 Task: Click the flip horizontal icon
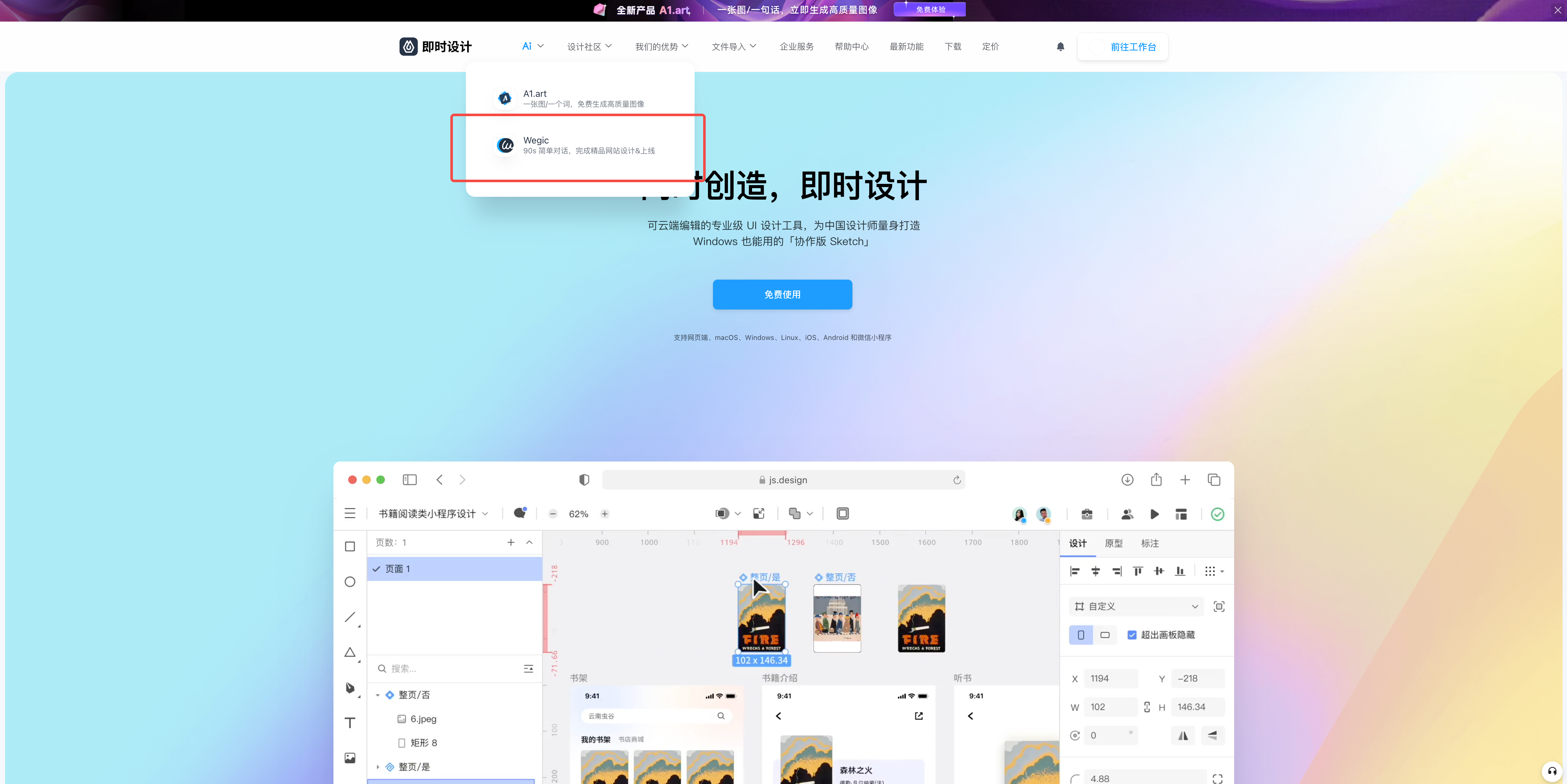[x=1182, y=735]
